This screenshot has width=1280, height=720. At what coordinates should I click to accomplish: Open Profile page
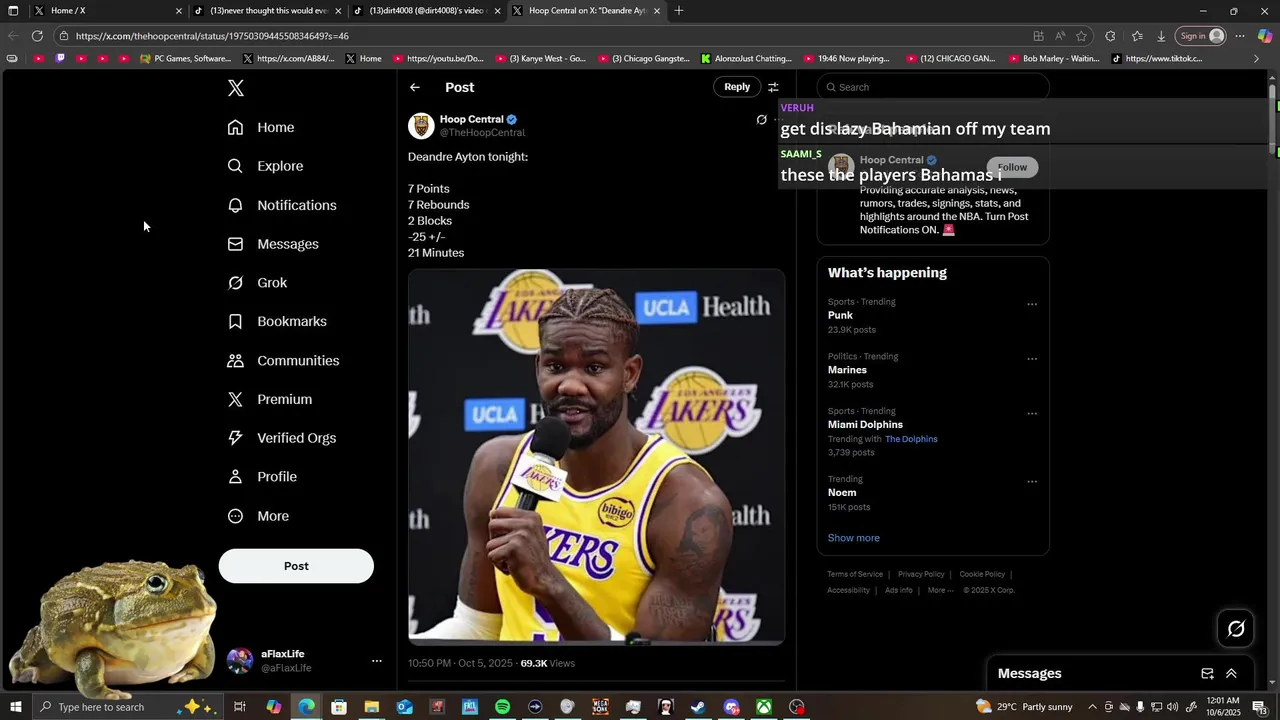click(x=262, y=477)
